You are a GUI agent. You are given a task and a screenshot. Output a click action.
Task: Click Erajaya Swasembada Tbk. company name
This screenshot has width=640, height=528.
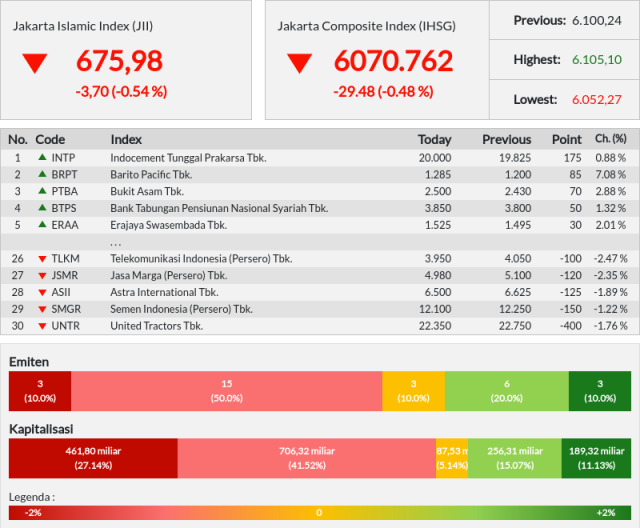point(169,225)
